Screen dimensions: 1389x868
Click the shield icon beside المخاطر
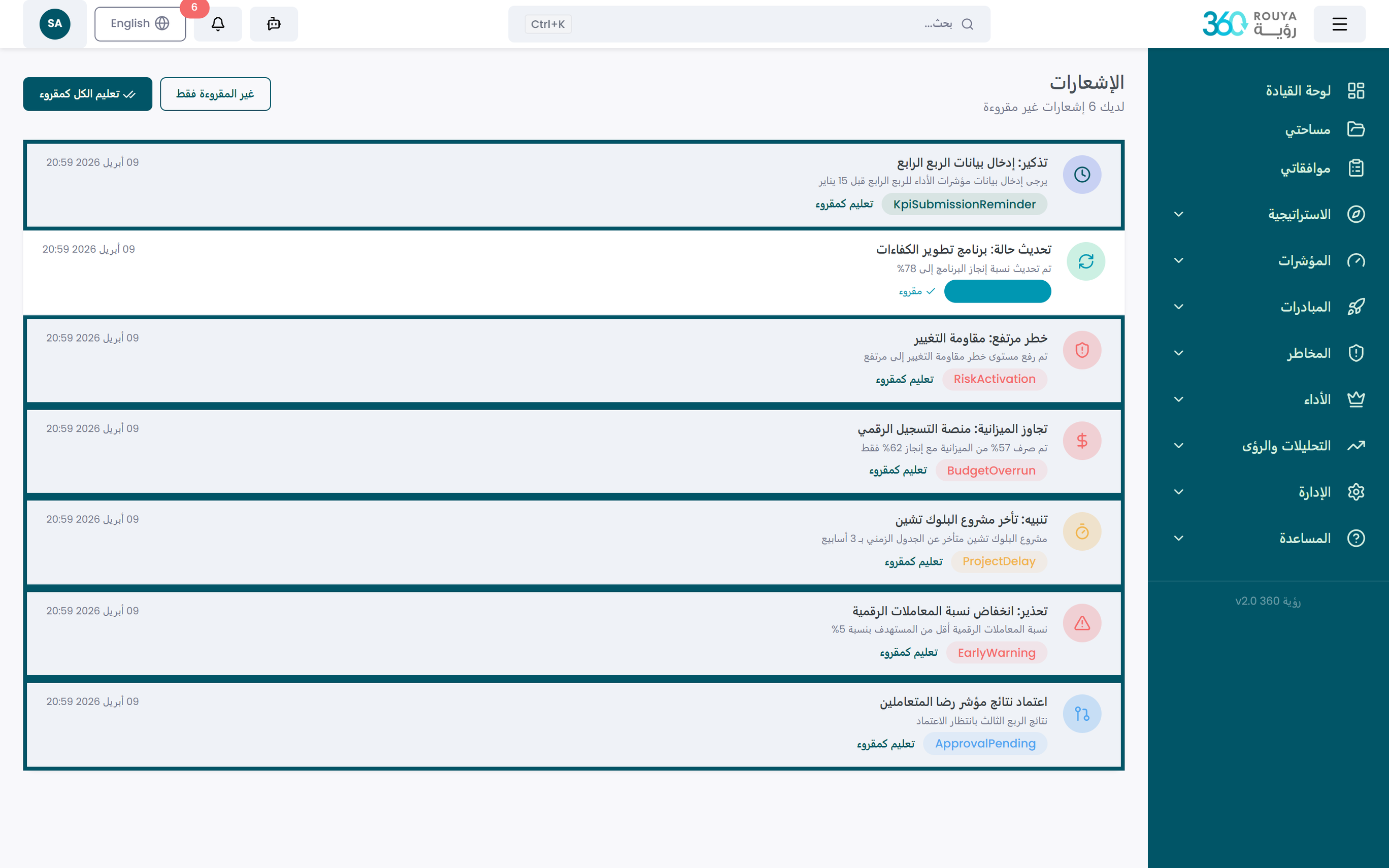click(1357, 352)
